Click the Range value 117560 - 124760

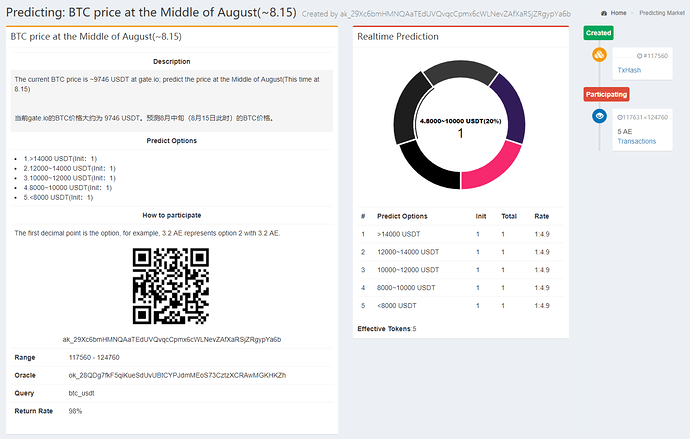pos(94,358)
